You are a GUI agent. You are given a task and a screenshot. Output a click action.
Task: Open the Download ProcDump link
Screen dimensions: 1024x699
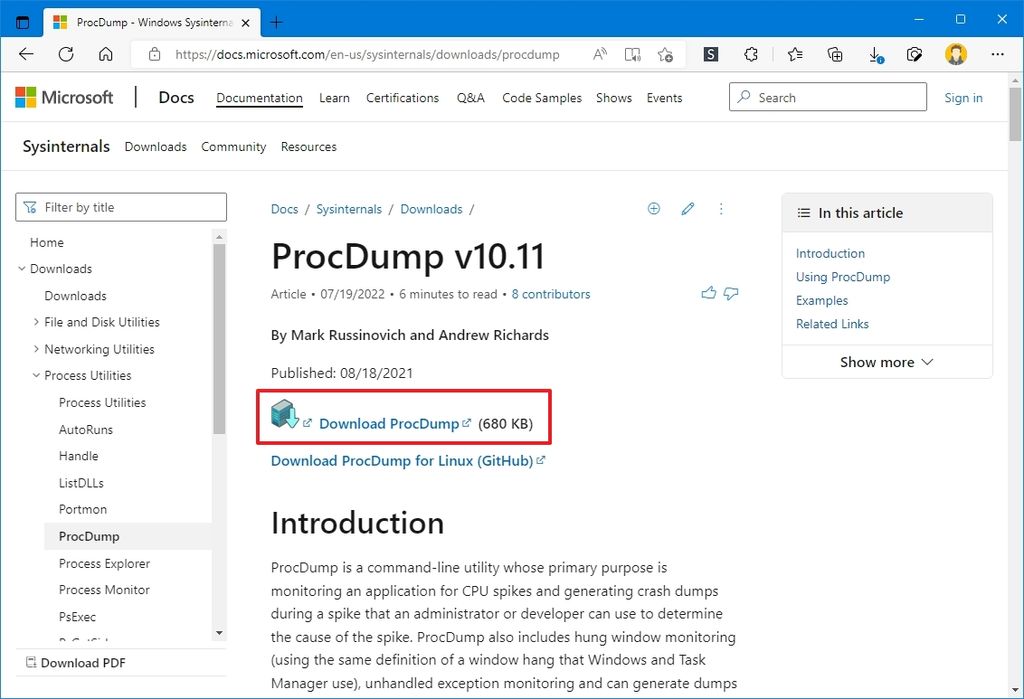390,423
